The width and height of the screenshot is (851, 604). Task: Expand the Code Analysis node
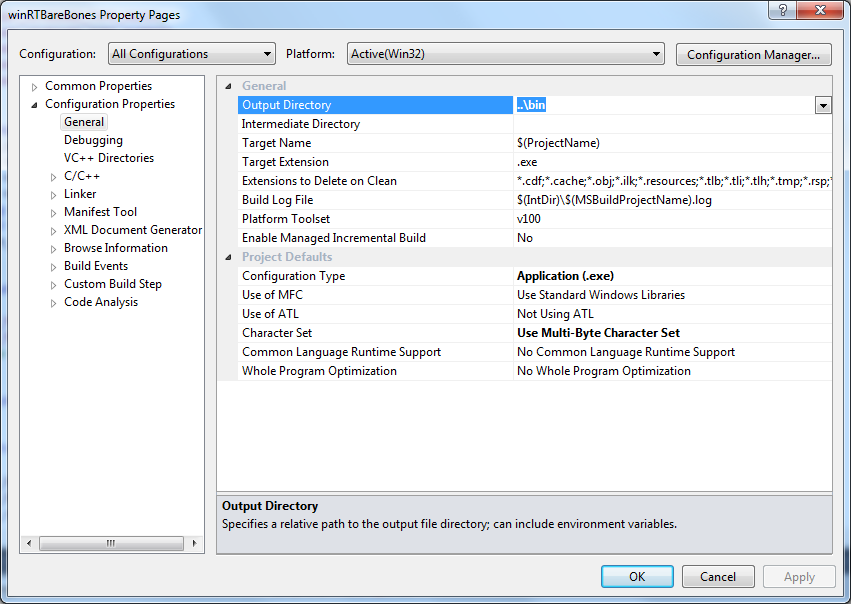pyautogui.click(x=54, y=303)
